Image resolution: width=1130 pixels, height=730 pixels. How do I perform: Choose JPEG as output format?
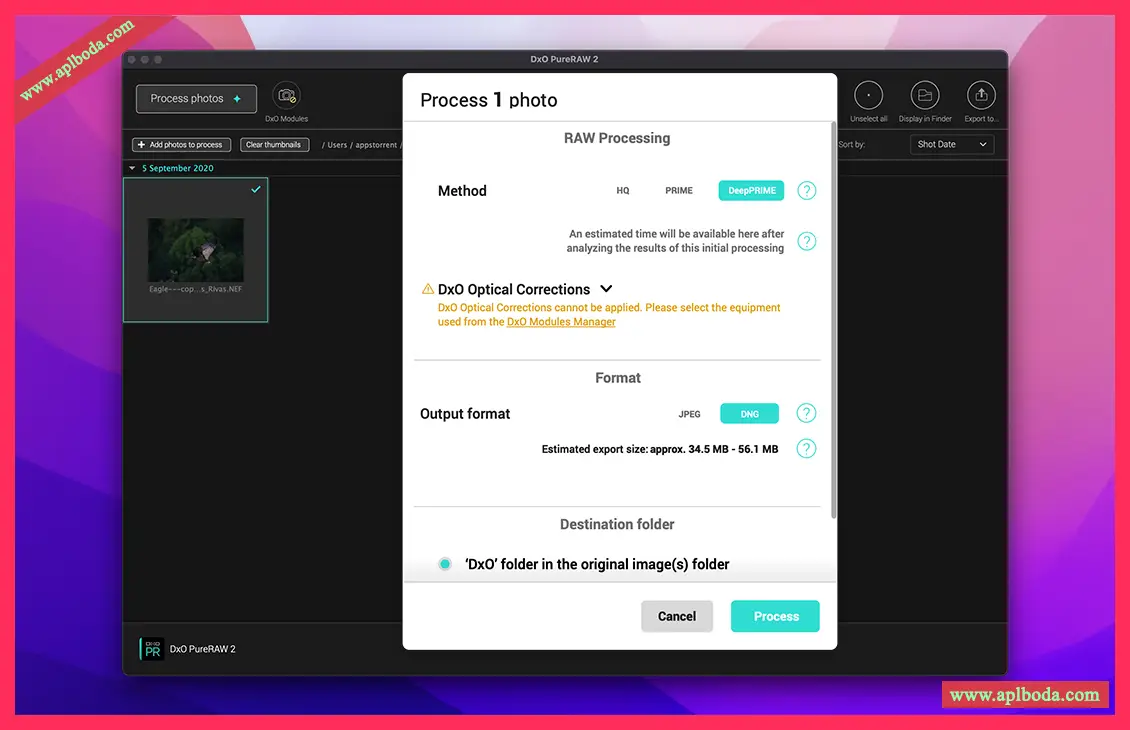coord(689,414)
